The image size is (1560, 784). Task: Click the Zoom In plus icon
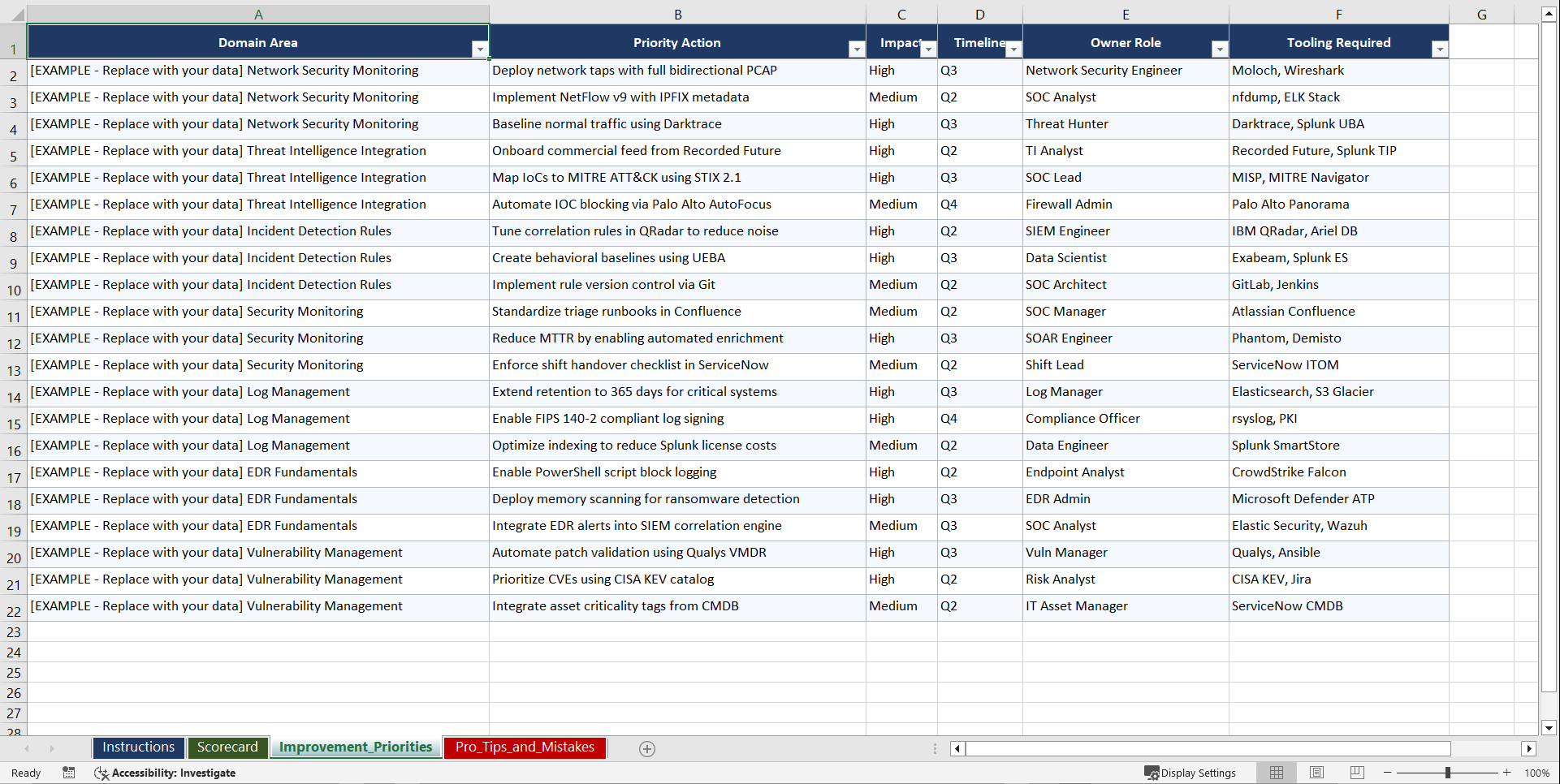(x=1506, y=773)
